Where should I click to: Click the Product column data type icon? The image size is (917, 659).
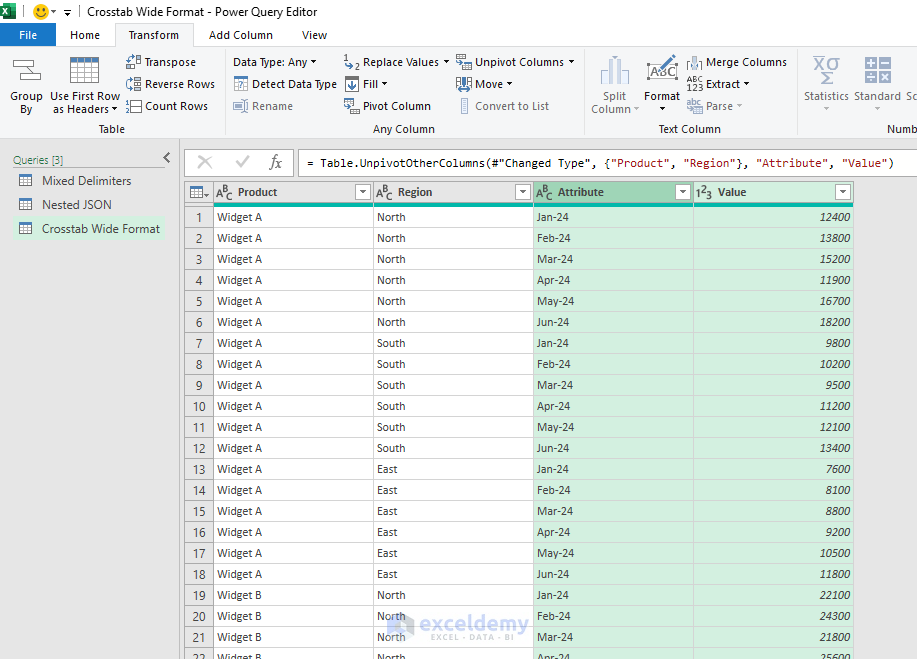coord(224,192)
